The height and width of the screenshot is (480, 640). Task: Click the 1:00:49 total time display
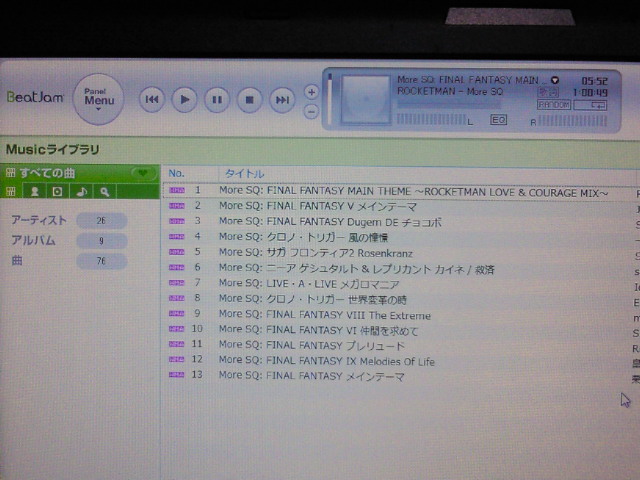click(x=591, y=93)
